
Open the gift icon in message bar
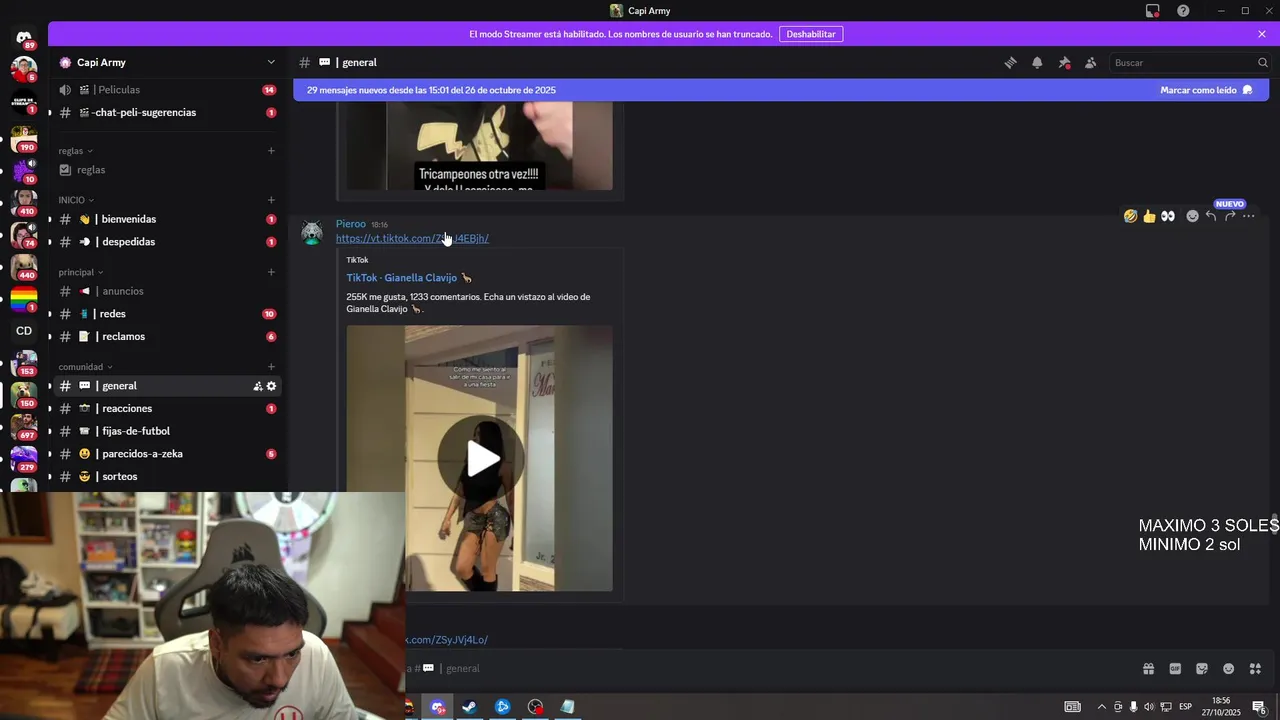click(1148, 669)
